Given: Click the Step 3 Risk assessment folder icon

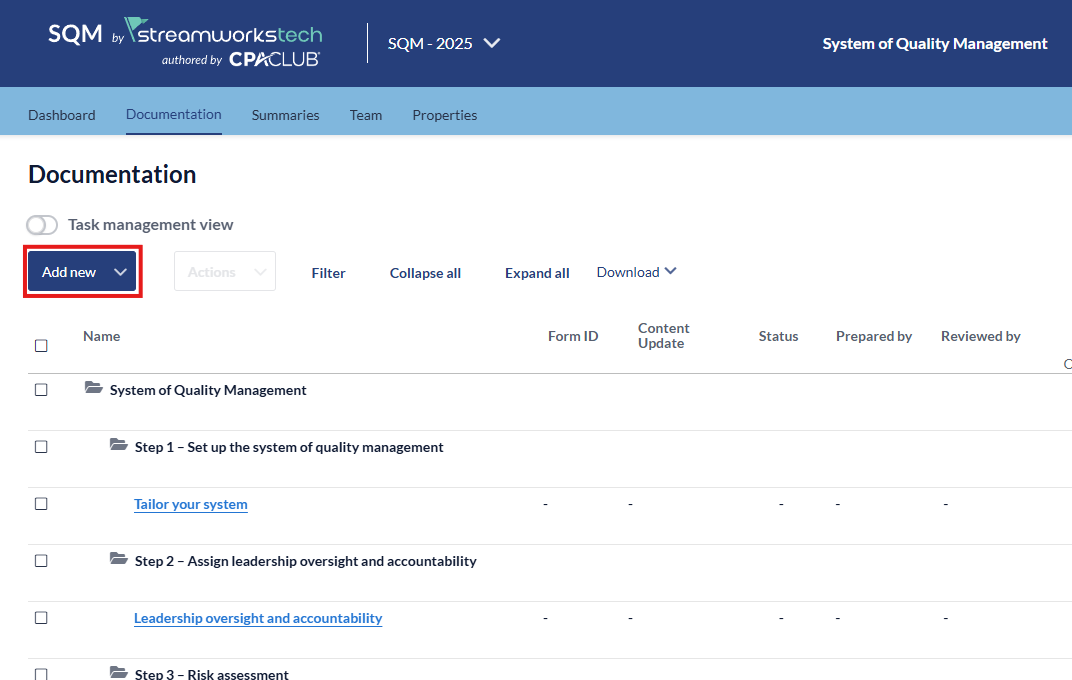Looking at the screenshot, I should (119, 673).
